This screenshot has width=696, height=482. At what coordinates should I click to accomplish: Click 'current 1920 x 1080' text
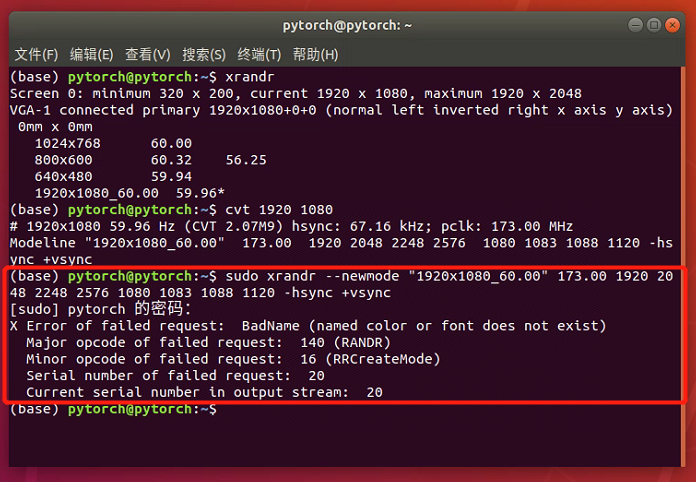328,94
